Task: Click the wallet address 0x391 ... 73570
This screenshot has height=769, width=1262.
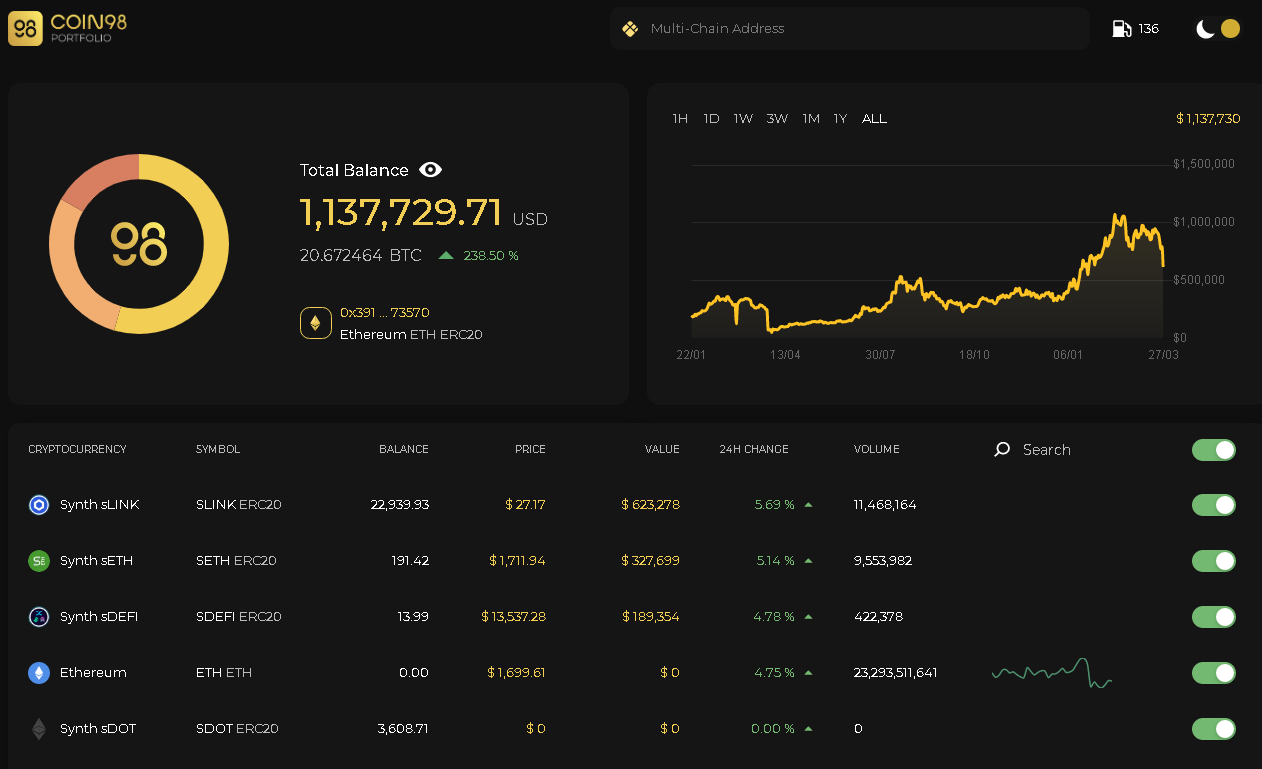Action: (385, 313)
